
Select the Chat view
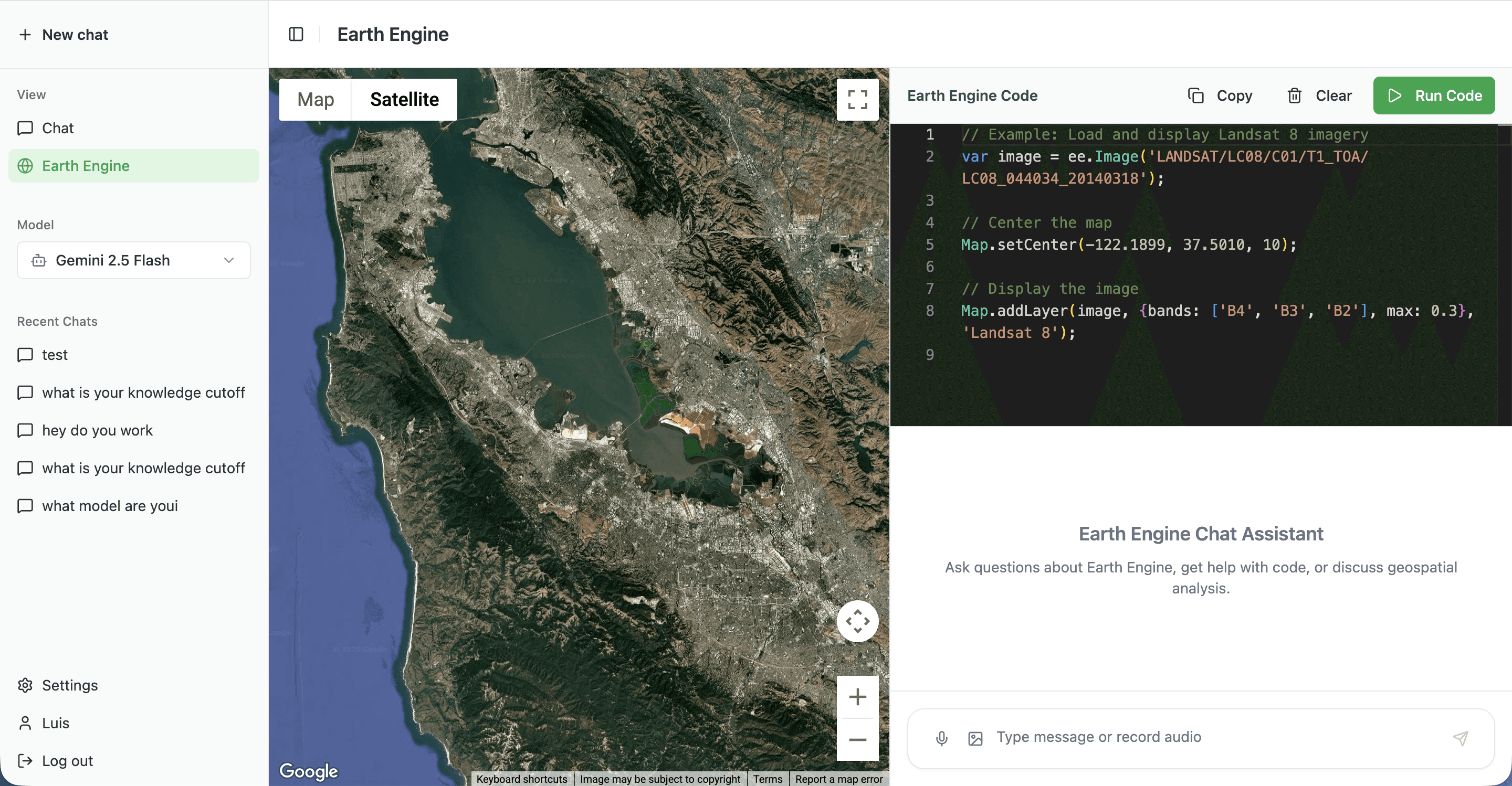tap(58, 128)
